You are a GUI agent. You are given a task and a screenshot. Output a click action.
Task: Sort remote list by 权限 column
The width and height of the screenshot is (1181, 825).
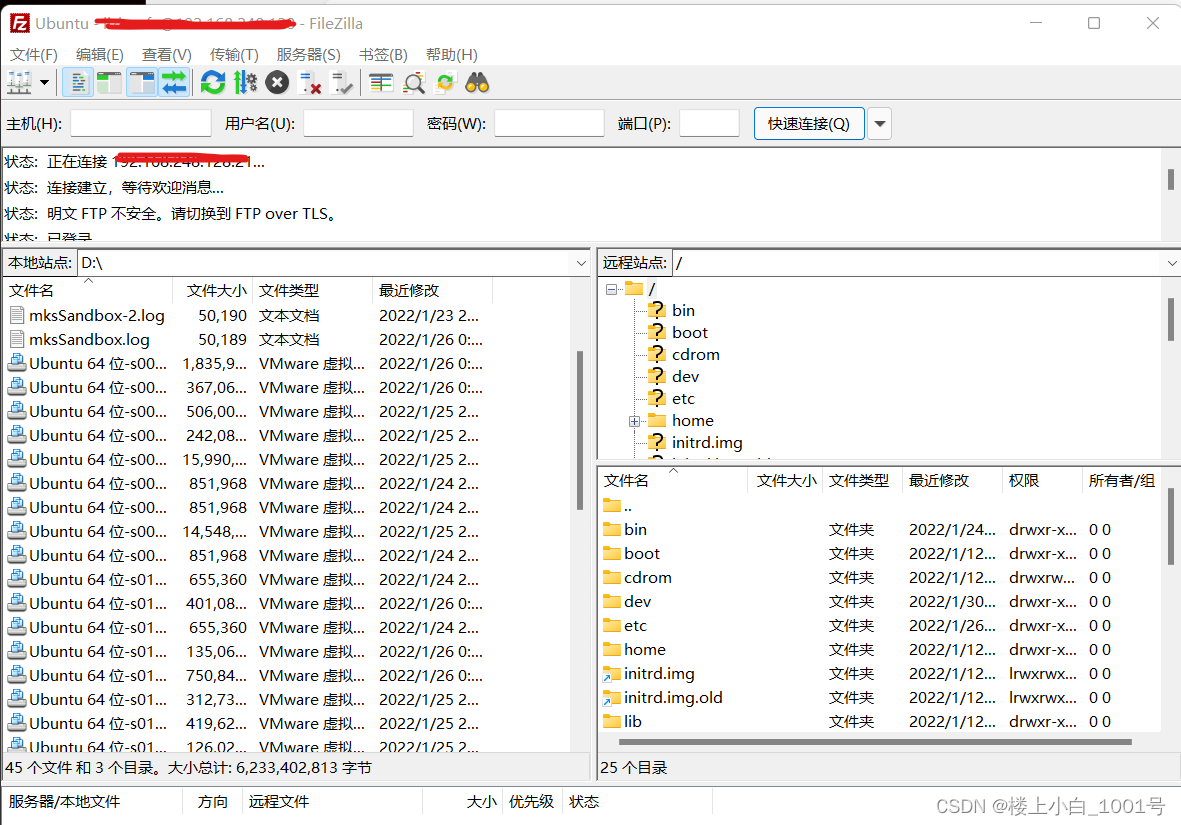(1042, 481)
